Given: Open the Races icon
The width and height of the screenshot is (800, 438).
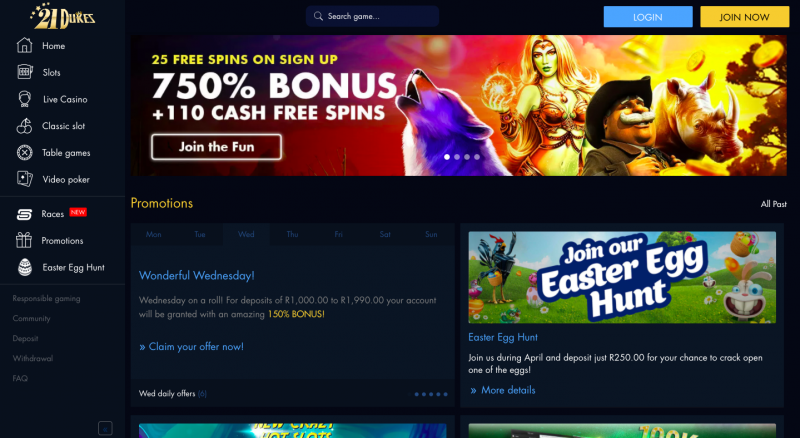Looking at the screenshot, I should (x=24, y=214).
